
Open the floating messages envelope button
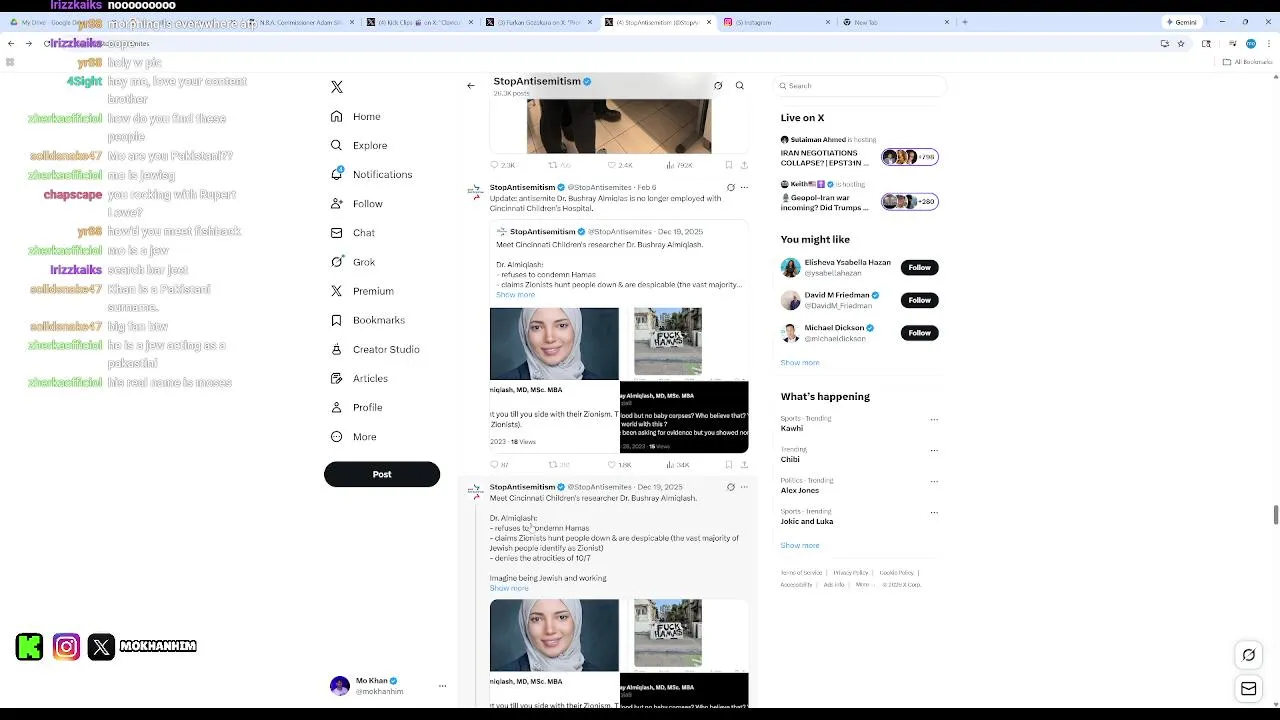1249,688
